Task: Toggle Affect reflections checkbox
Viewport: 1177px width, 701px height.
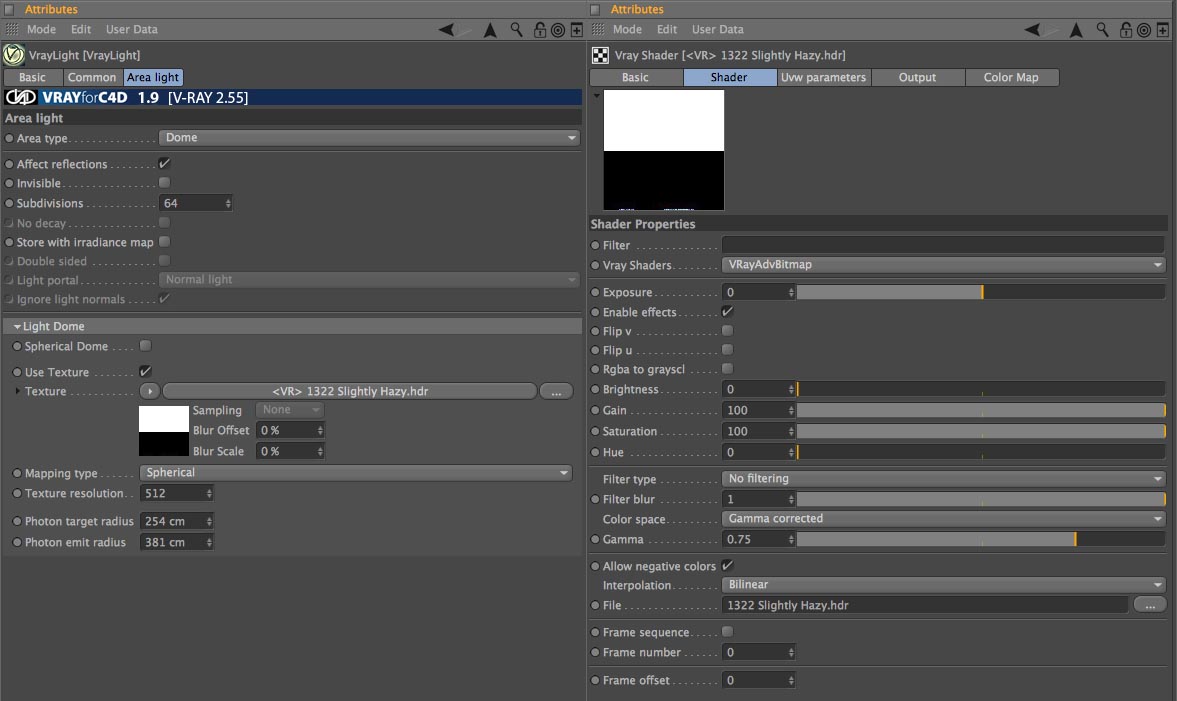Action: point(164,164)
